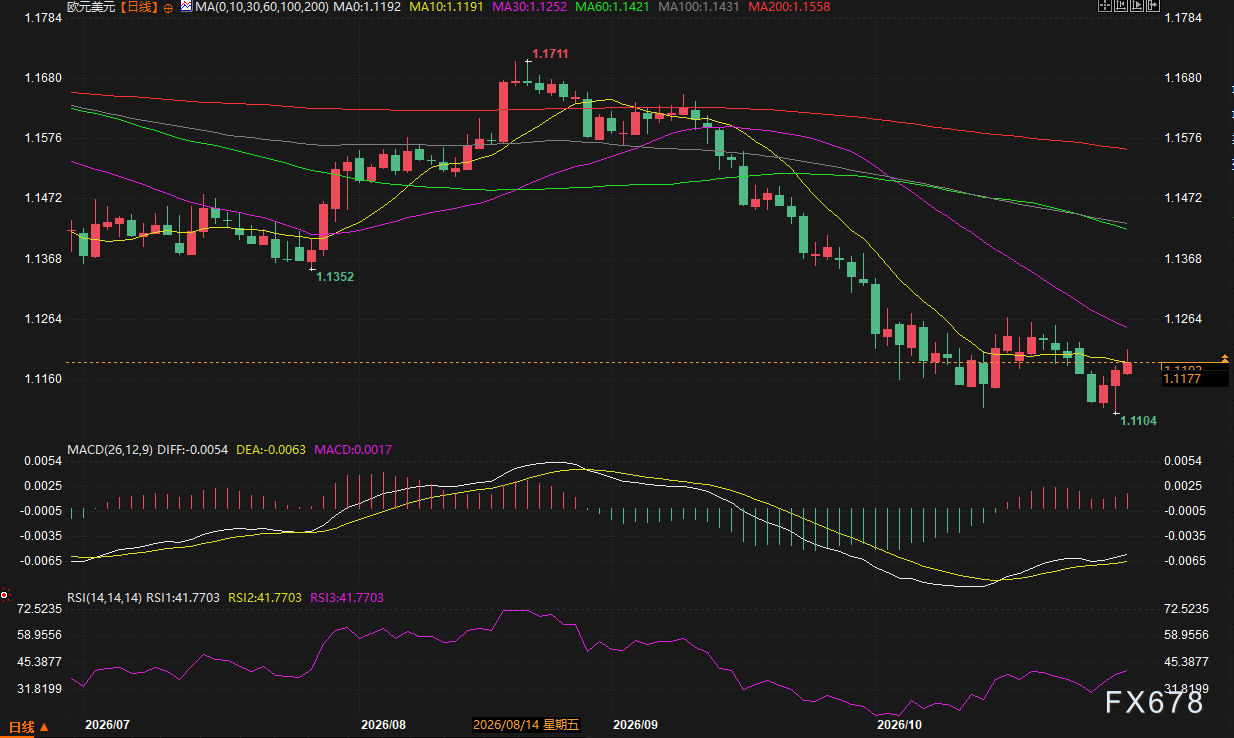
Task: Click the MA0:1.1192 legend value
Action: (x=366, y=7)
